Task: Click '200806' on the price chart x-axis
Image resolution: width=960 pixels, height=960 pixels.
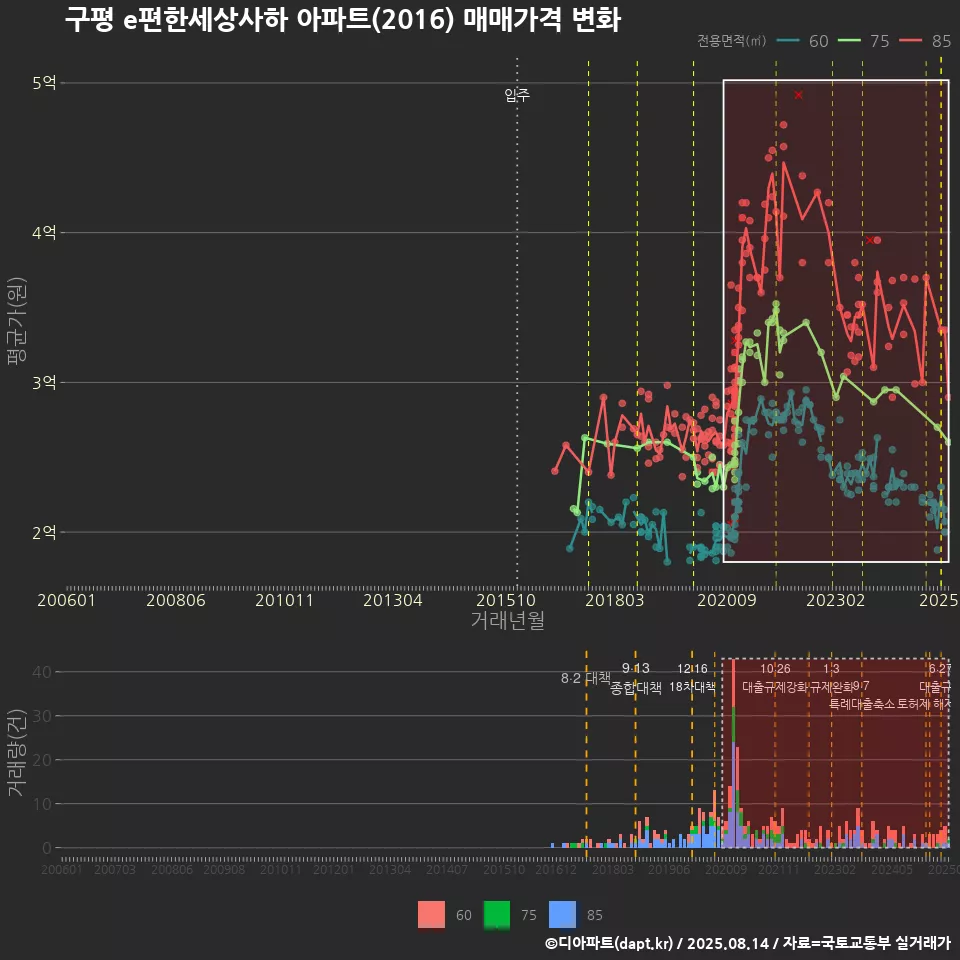Action: (x=176, y=600)
